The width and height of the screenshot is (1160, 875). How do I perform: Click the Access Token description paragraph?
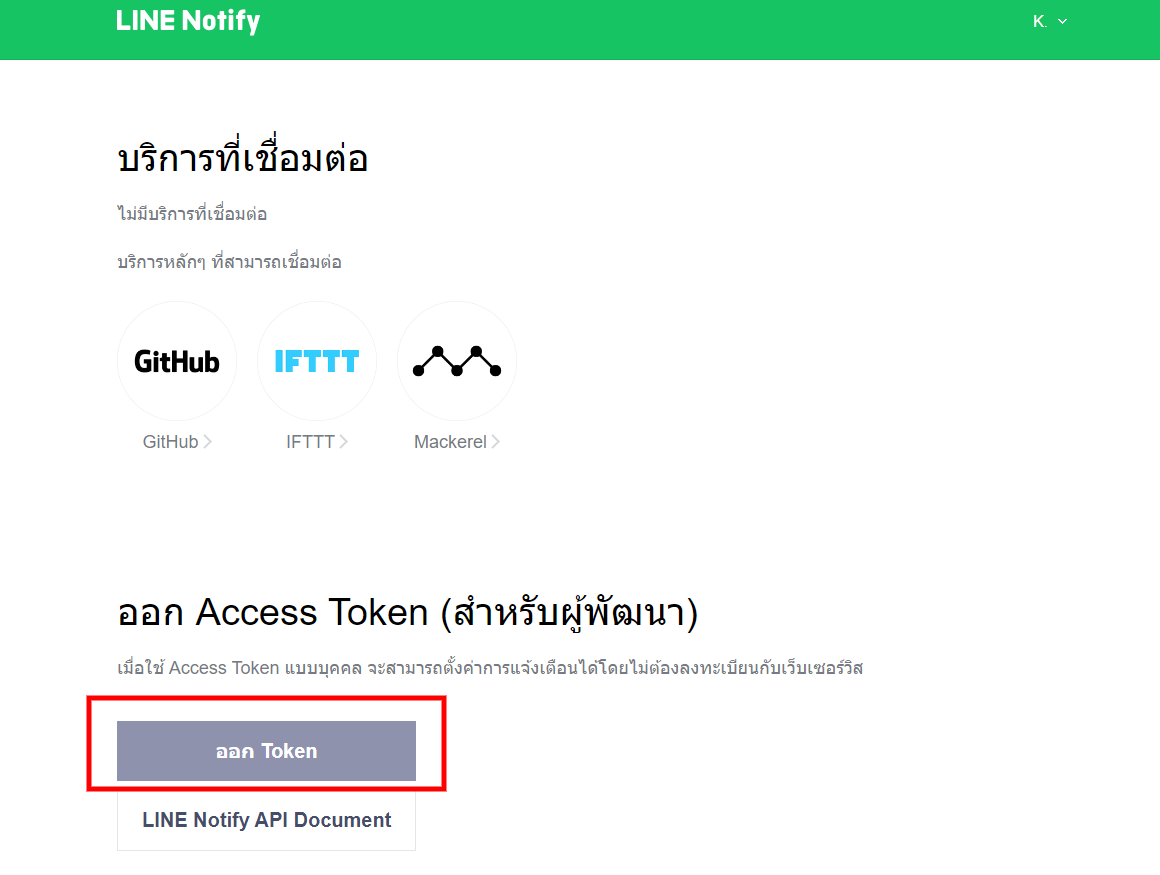click(x=490, y=668)
